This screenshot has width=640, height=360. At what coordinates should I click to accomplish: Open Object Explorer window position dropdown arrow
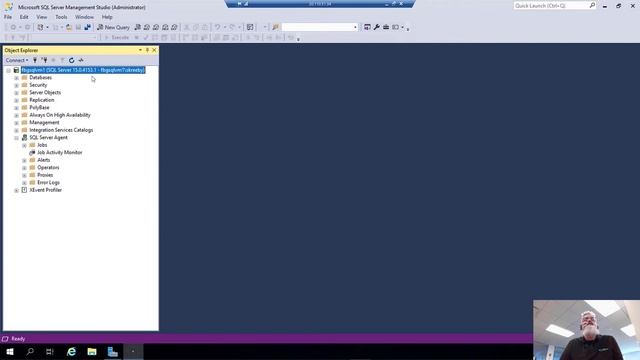[x=140, y=50]
